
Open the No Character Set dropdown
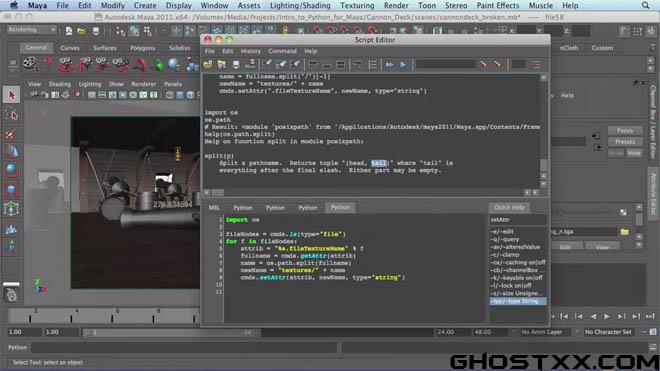(608, 332)
